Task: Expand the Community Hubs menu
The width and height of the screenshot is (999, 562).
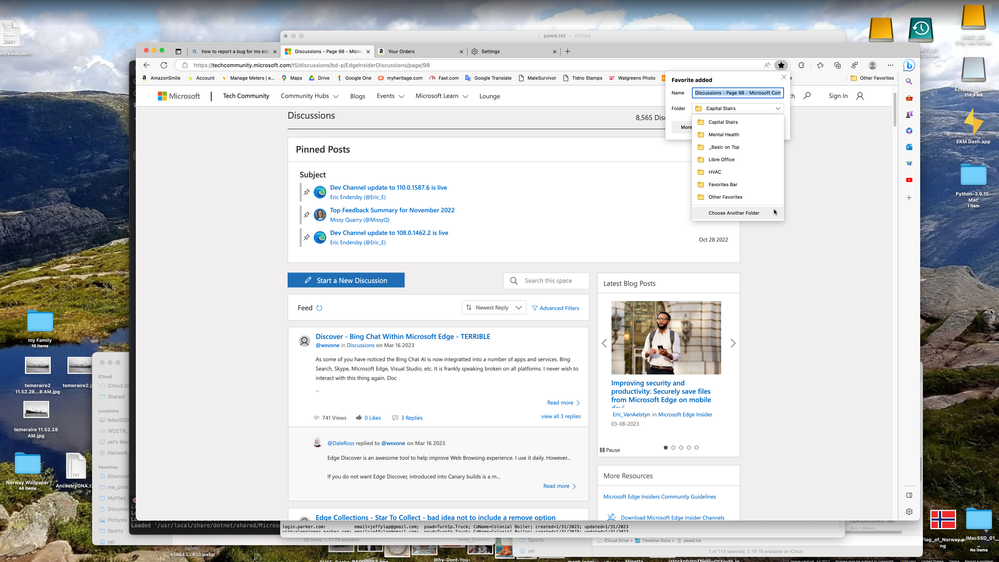Action: [x=309, y=96]
